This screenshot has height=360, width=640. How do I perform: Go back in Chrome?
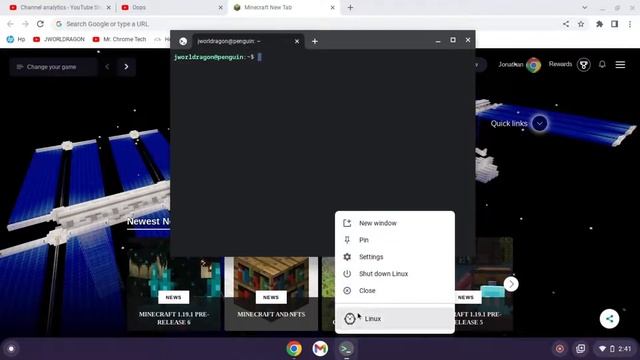tap(10, 24)
